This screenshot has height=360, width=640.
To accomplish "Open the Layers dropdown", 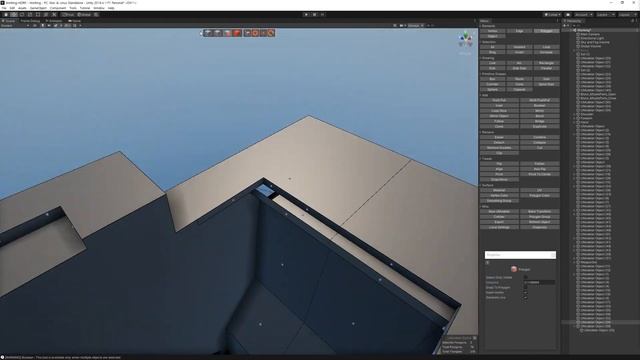I will (x=605, y=15).
